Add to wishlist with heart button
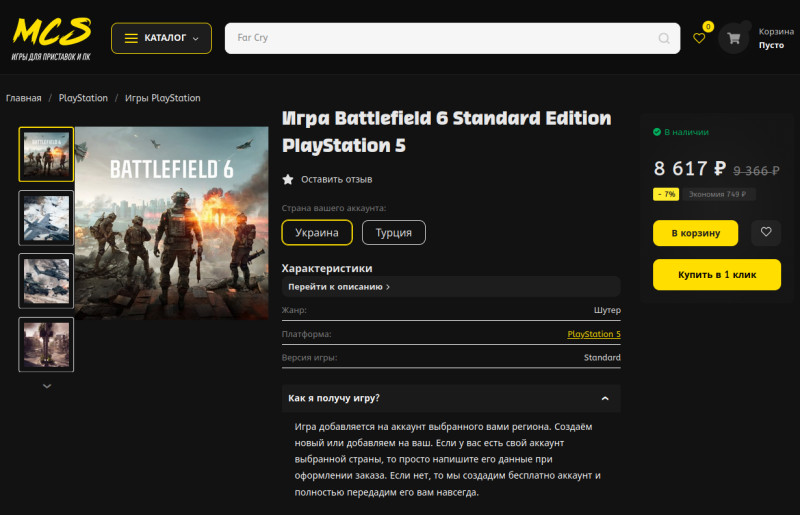800x515 pixels. coord(766,232)
